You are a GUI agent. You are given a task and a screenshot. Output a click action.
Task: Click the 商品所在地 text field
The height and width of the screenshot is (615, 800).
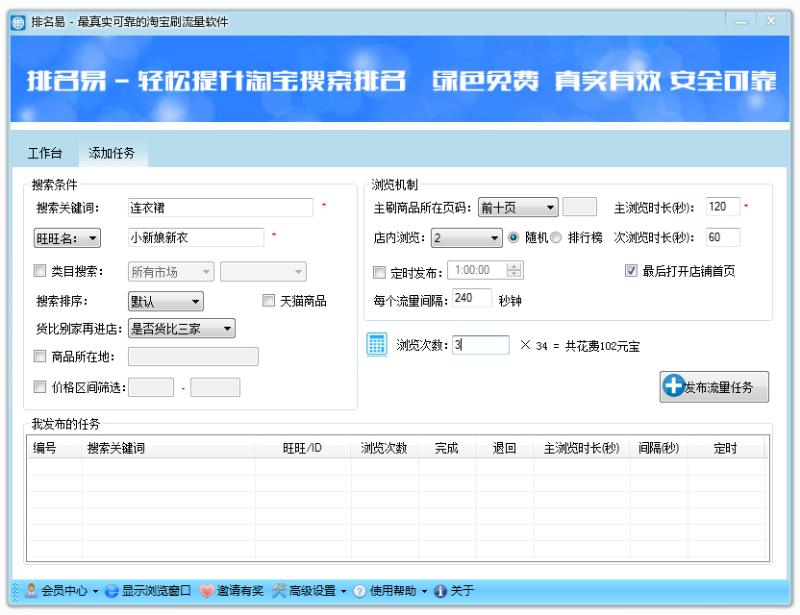coord(193,356)
